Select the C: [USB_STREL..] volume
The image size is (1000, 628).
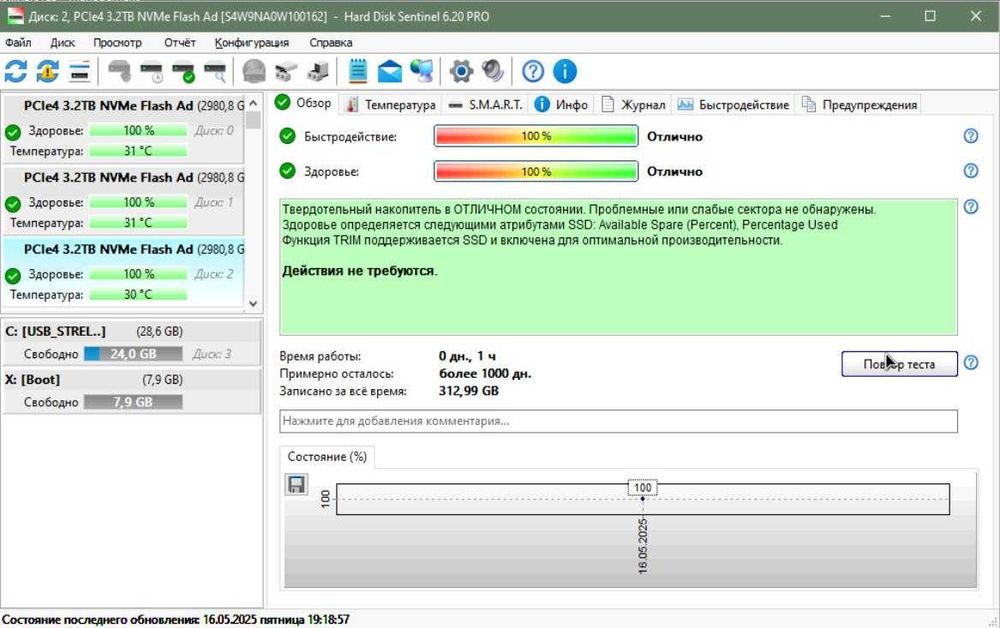[132, 342]
